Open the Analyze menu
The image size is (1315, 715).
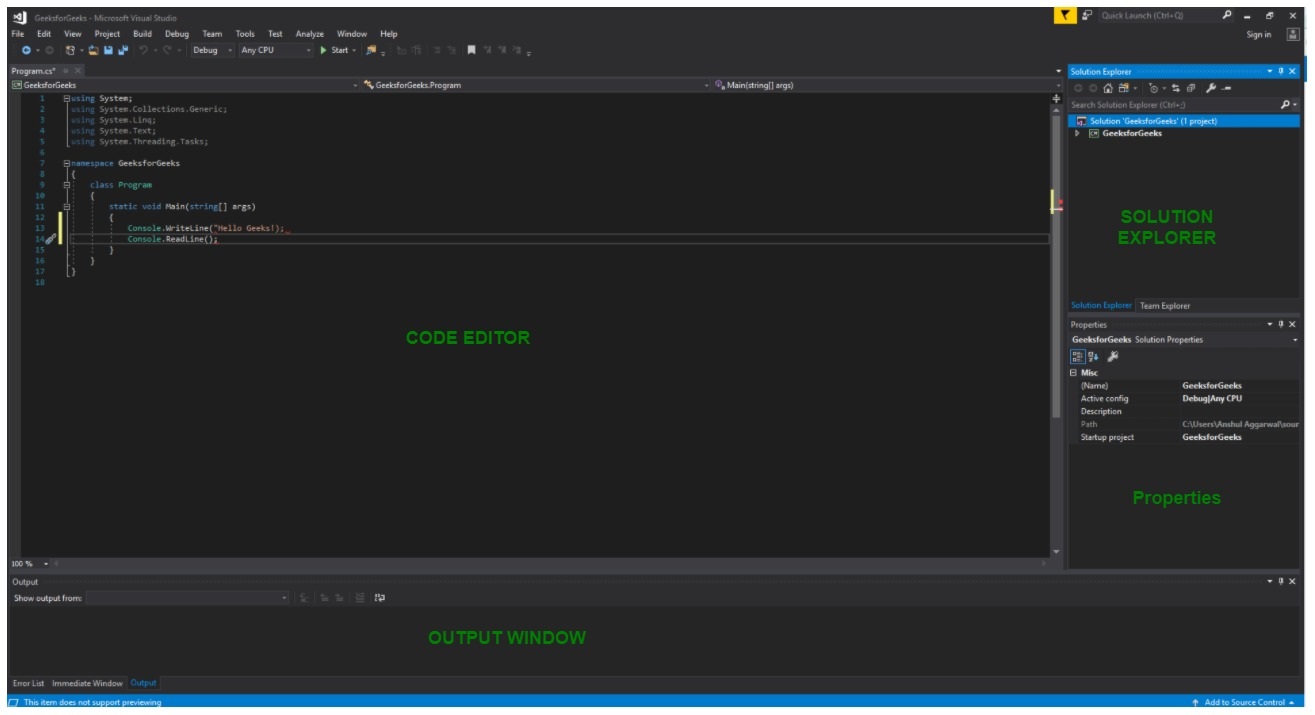pyautogui.click(x=309, y=34)
